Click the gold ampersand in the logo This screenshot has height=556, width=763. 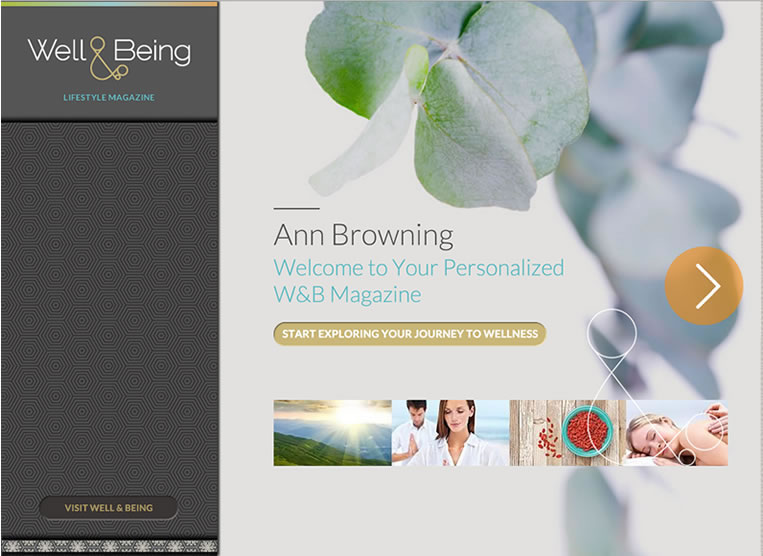[x=108, y=58]
